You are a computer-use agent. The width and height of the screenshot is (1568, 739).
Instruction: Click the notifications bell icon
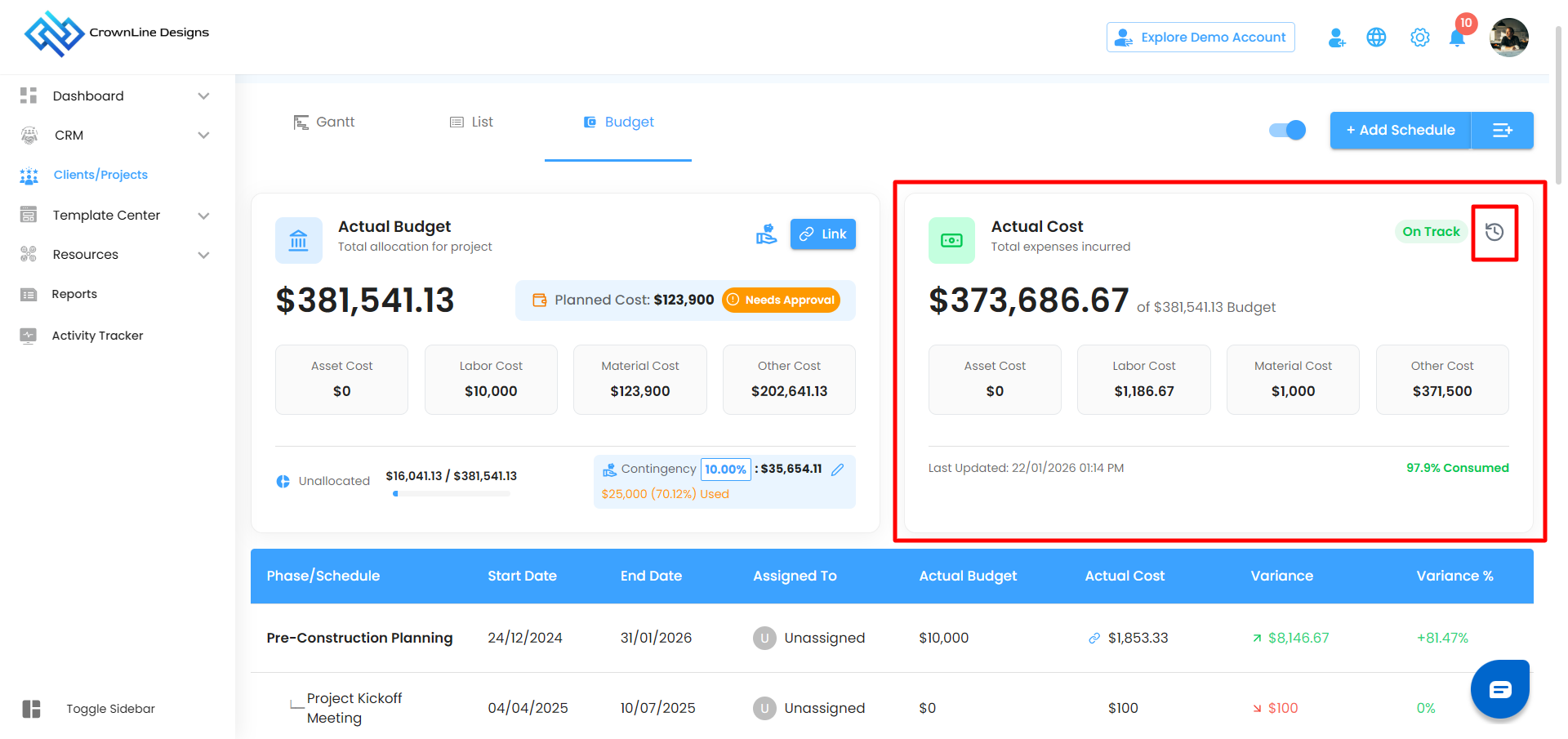(1456, 38)
